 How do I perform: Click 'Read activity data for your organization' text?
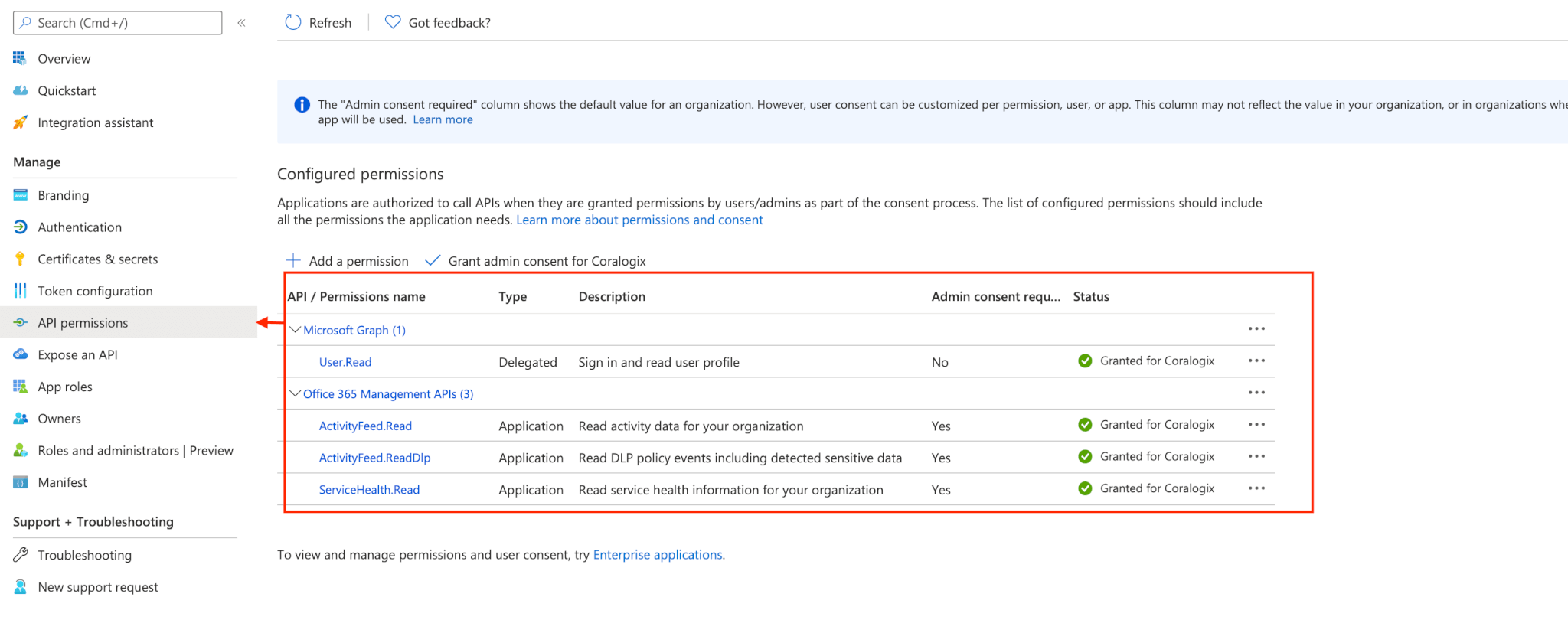(691, 426)
